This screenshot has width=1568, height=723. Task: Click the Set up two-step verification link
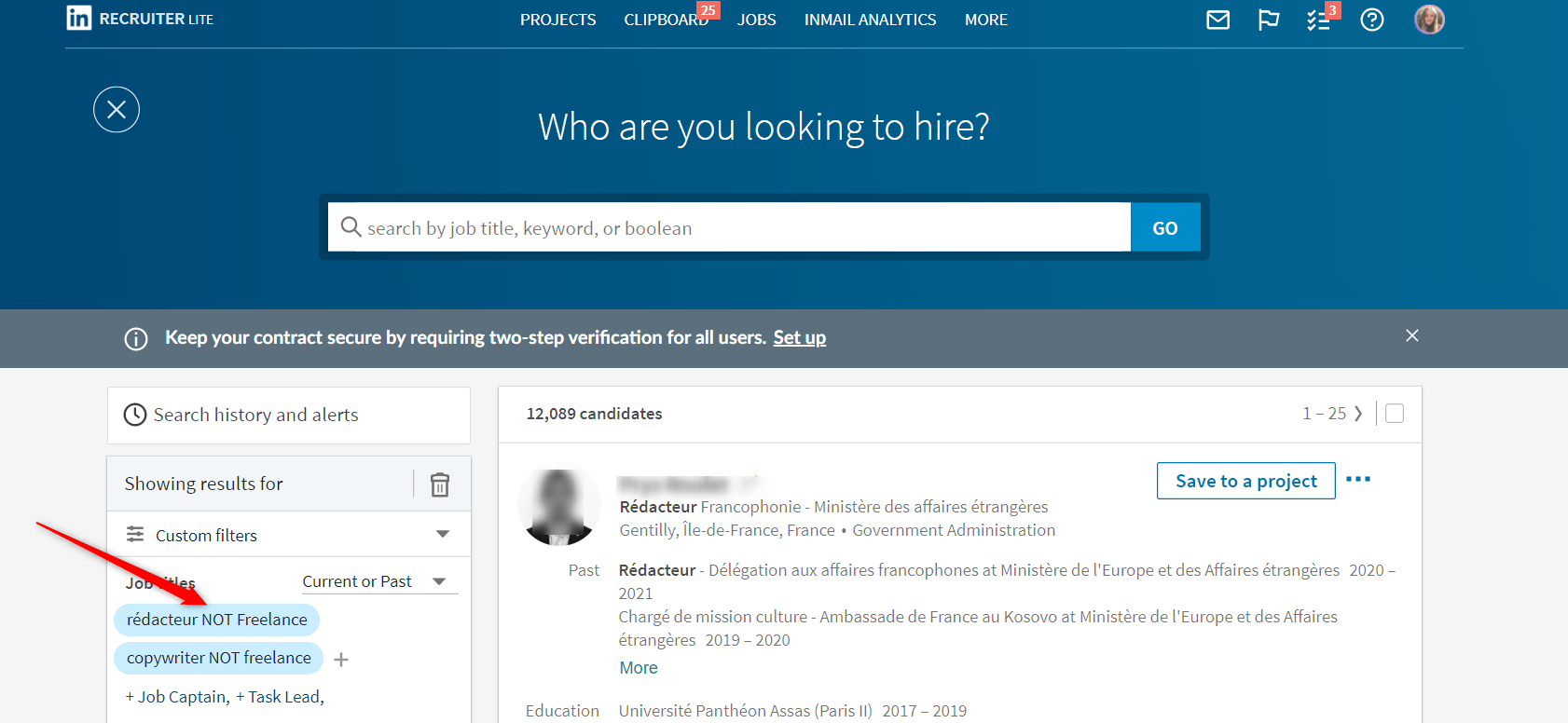[799, 337]
